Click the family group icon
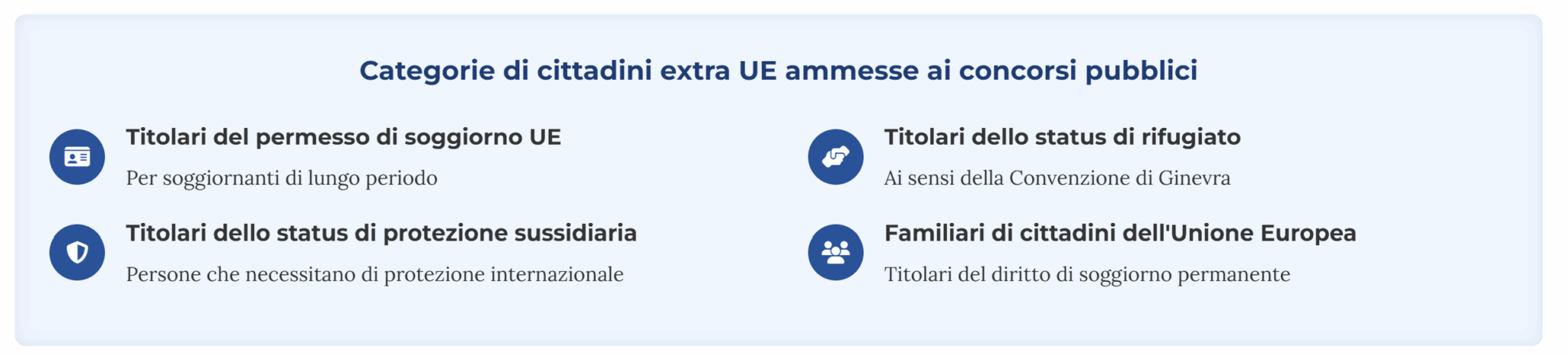 pyautogui.click(x=835, y=252)
